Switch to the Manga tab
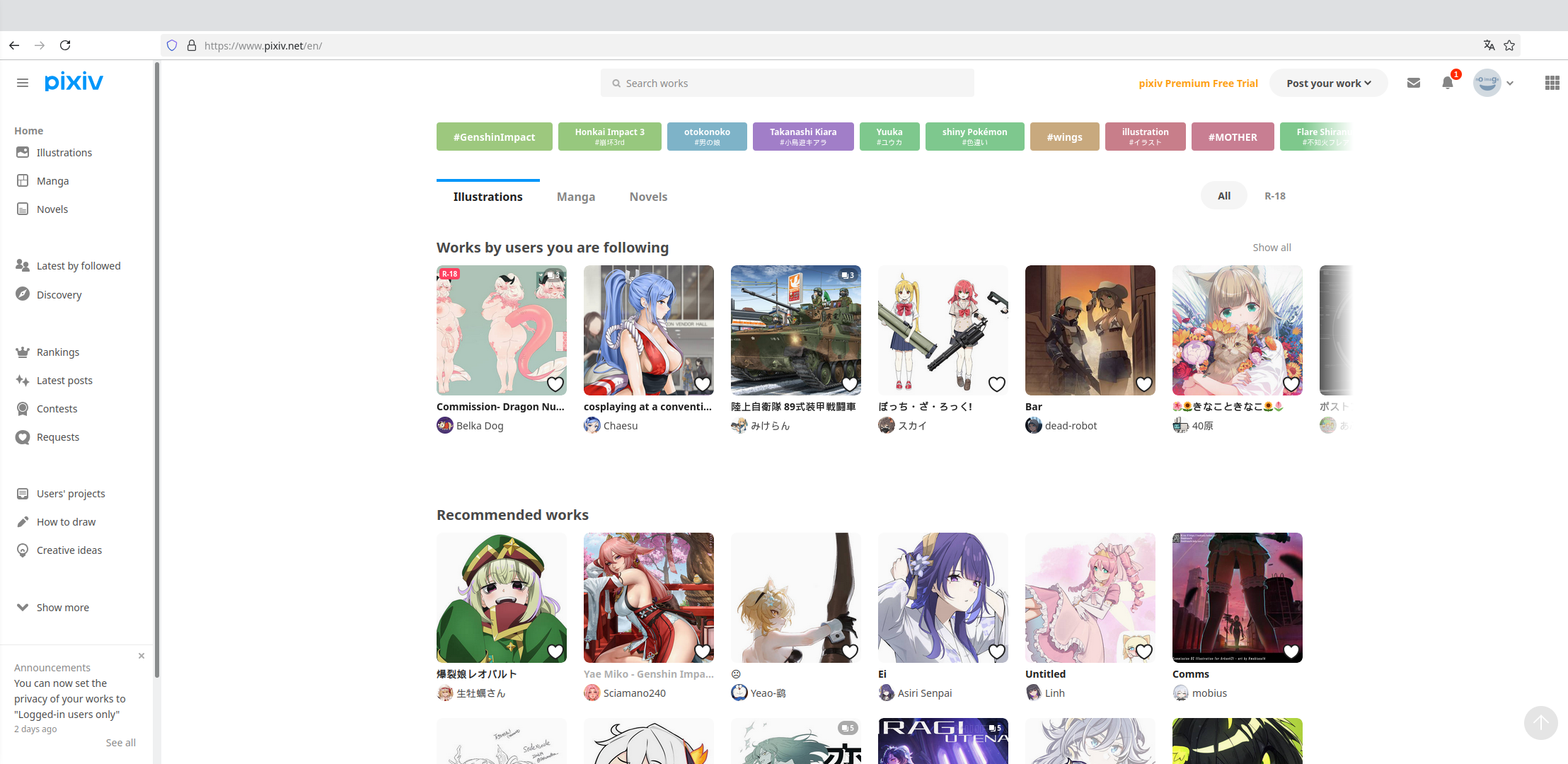 [x=576, y=197]
